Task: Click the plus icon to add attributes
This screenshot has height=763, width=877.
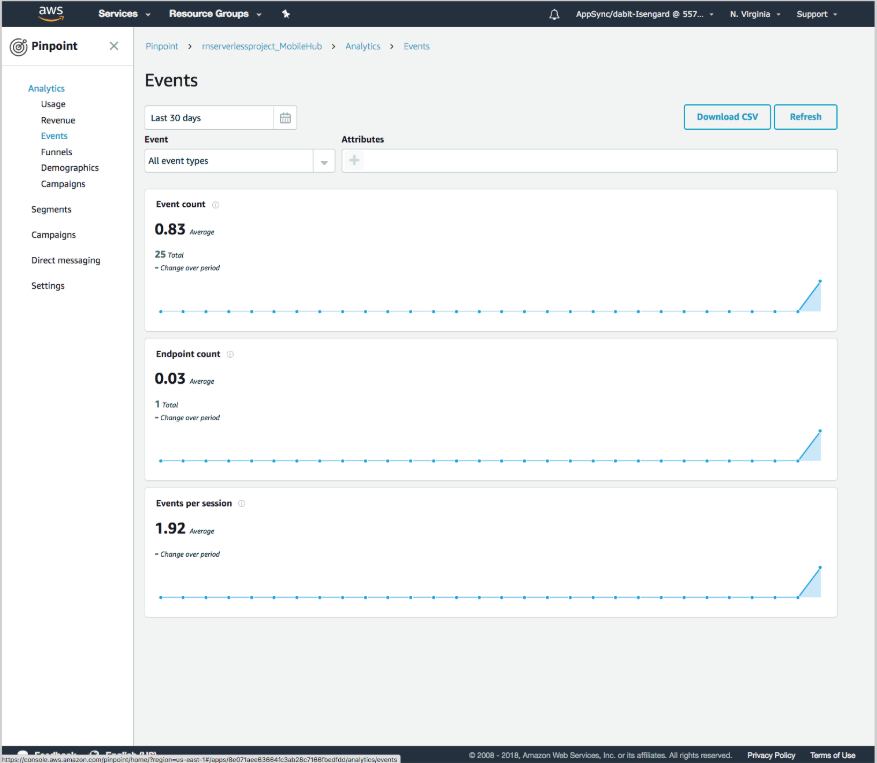Action: click(354, 161)
